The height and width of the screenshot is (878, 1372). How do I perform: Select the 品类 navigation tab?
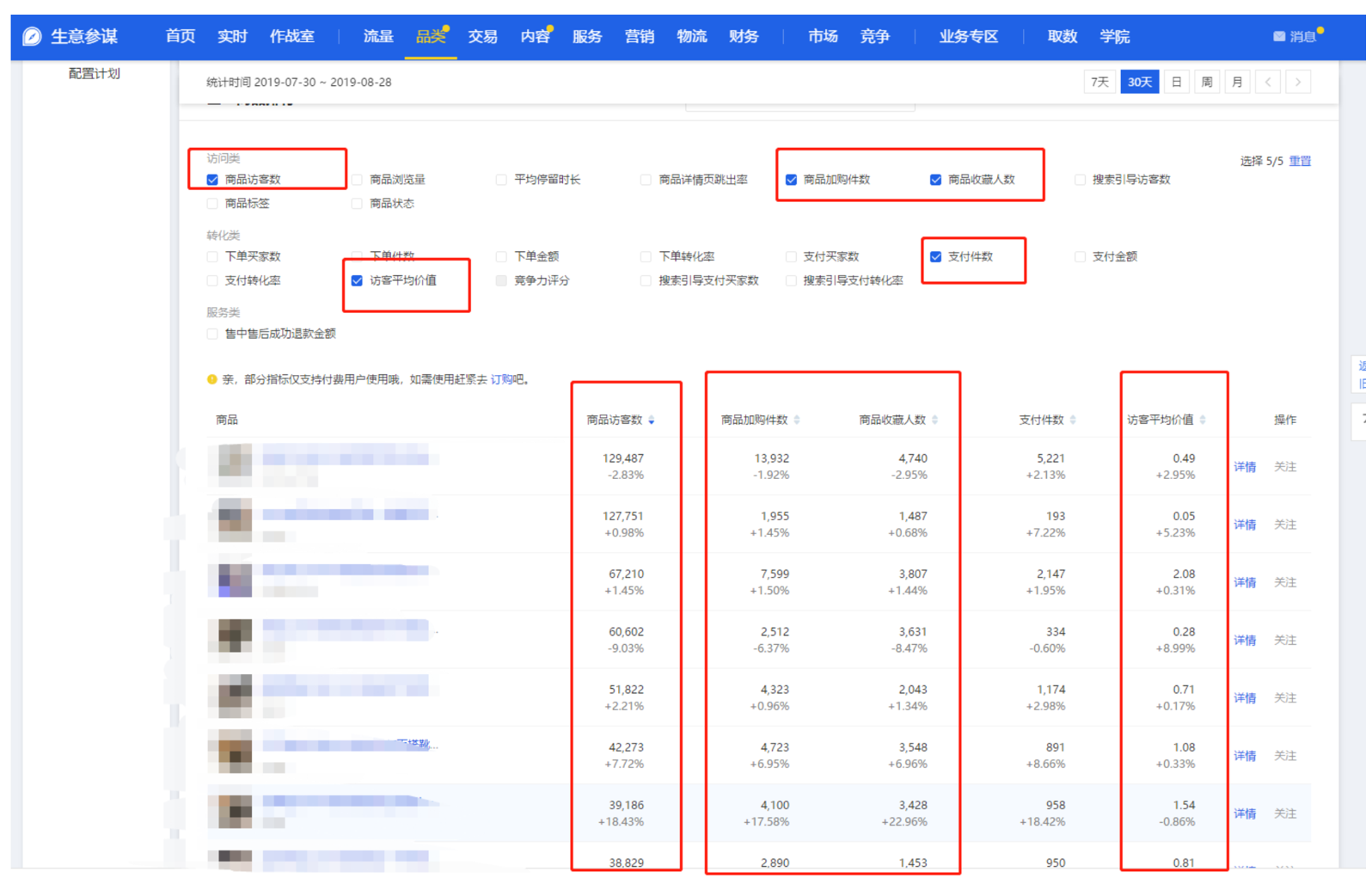(431, 36)
